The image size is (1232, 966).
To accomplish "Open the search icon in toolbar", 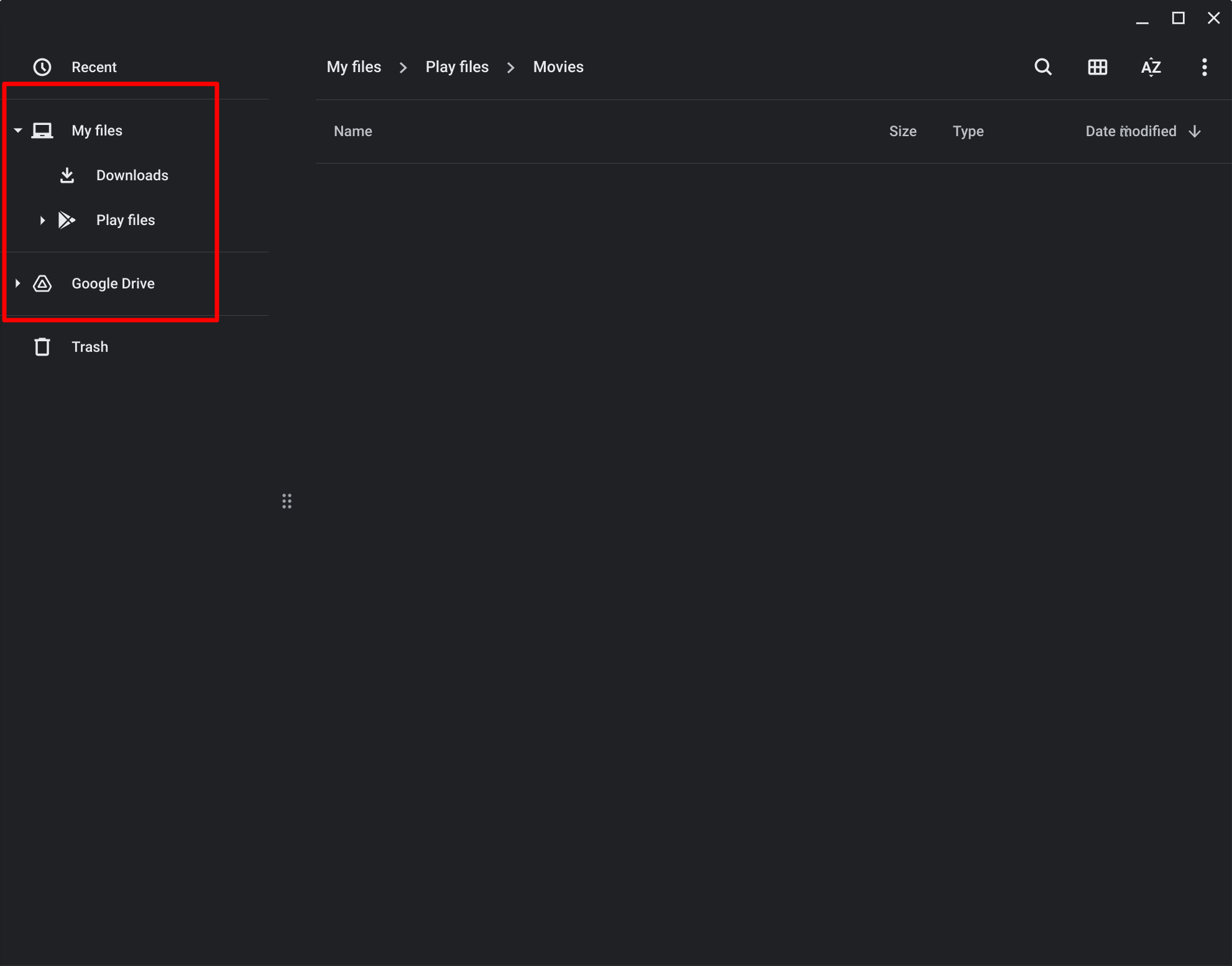I will pyautogui.click(x=1043, y=67).
